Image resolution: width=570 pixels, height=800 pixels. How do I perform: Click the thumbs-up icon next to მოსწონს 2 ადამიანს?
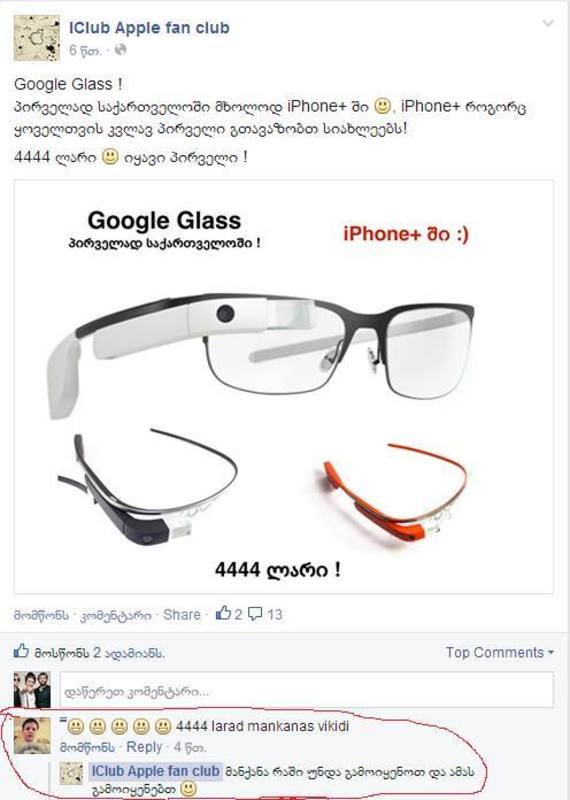[21, 651]
